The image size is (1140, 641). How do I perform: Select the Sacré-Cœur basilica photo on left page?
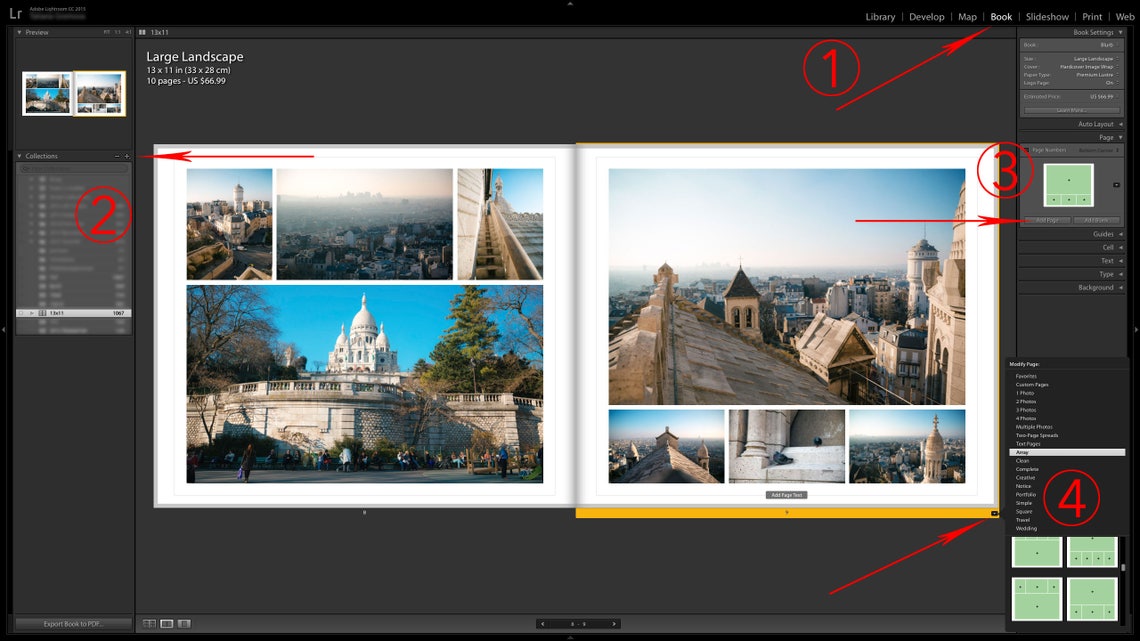364,384
